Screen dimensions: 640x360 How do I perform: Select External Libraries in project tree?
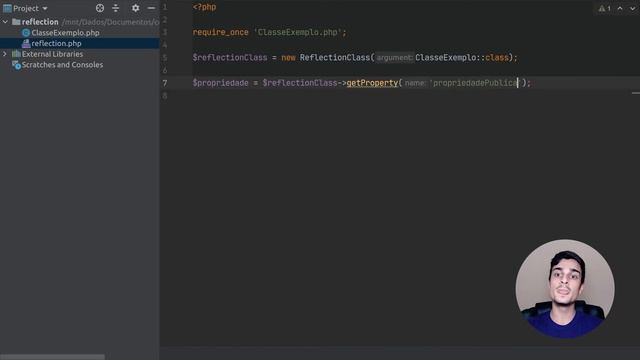coord(52,54)
